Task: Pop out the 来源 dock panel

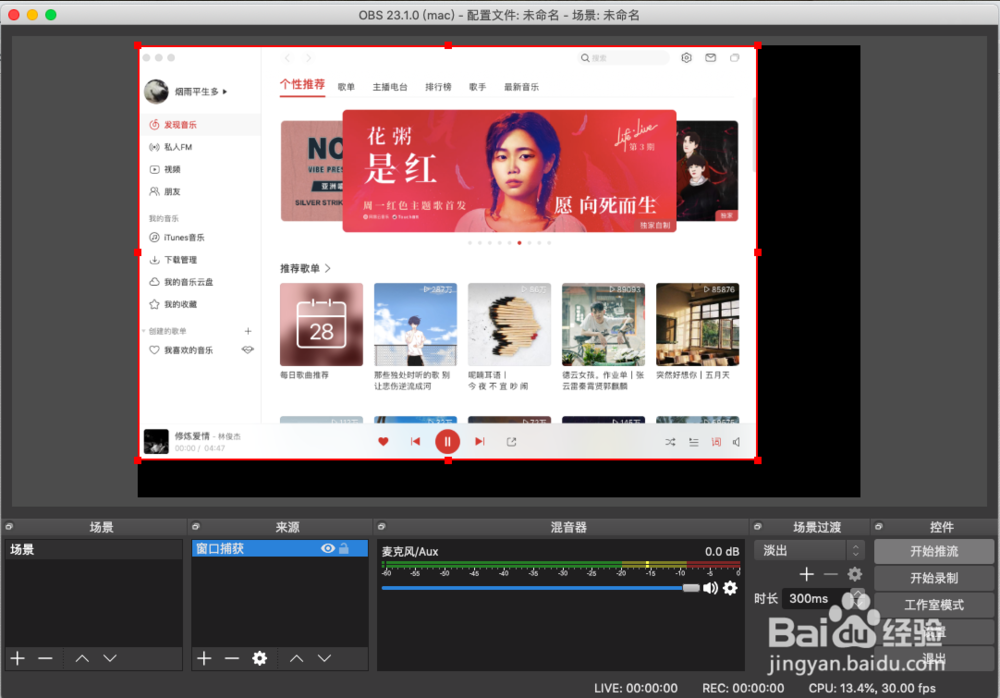Action: click(196, 526)
